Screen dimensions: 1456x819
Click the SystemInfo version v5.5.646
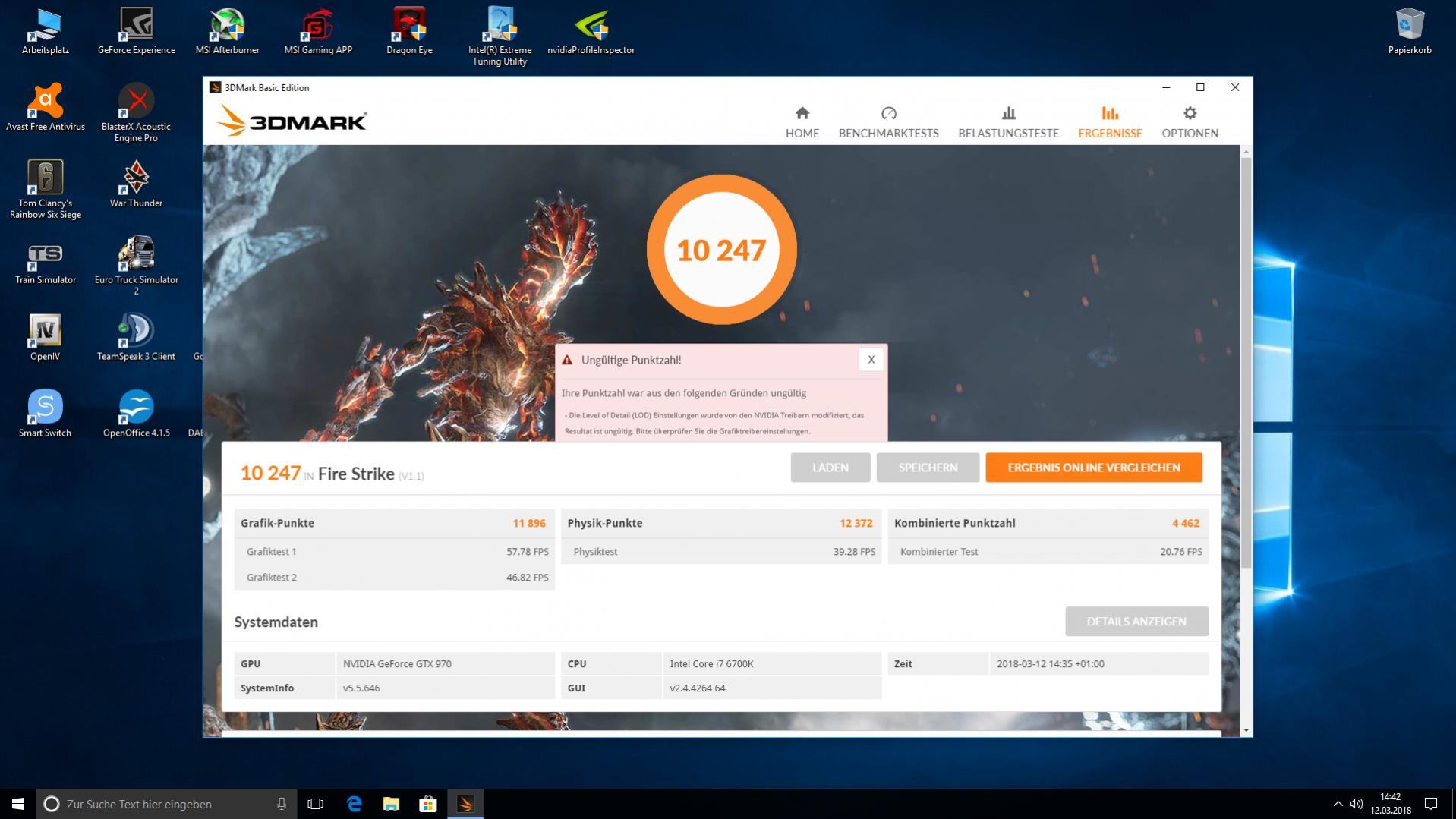click(x=361, y=688)
